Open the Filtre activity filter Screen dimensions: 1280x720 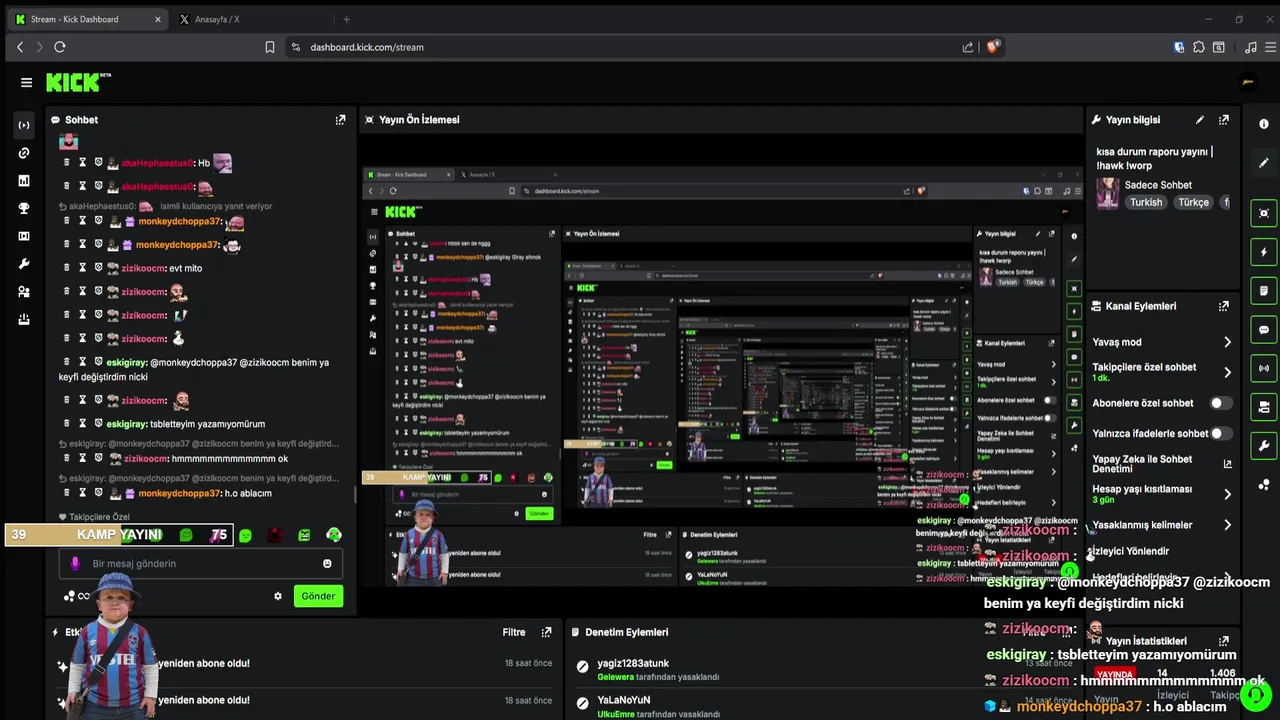(x=514, y=632)
